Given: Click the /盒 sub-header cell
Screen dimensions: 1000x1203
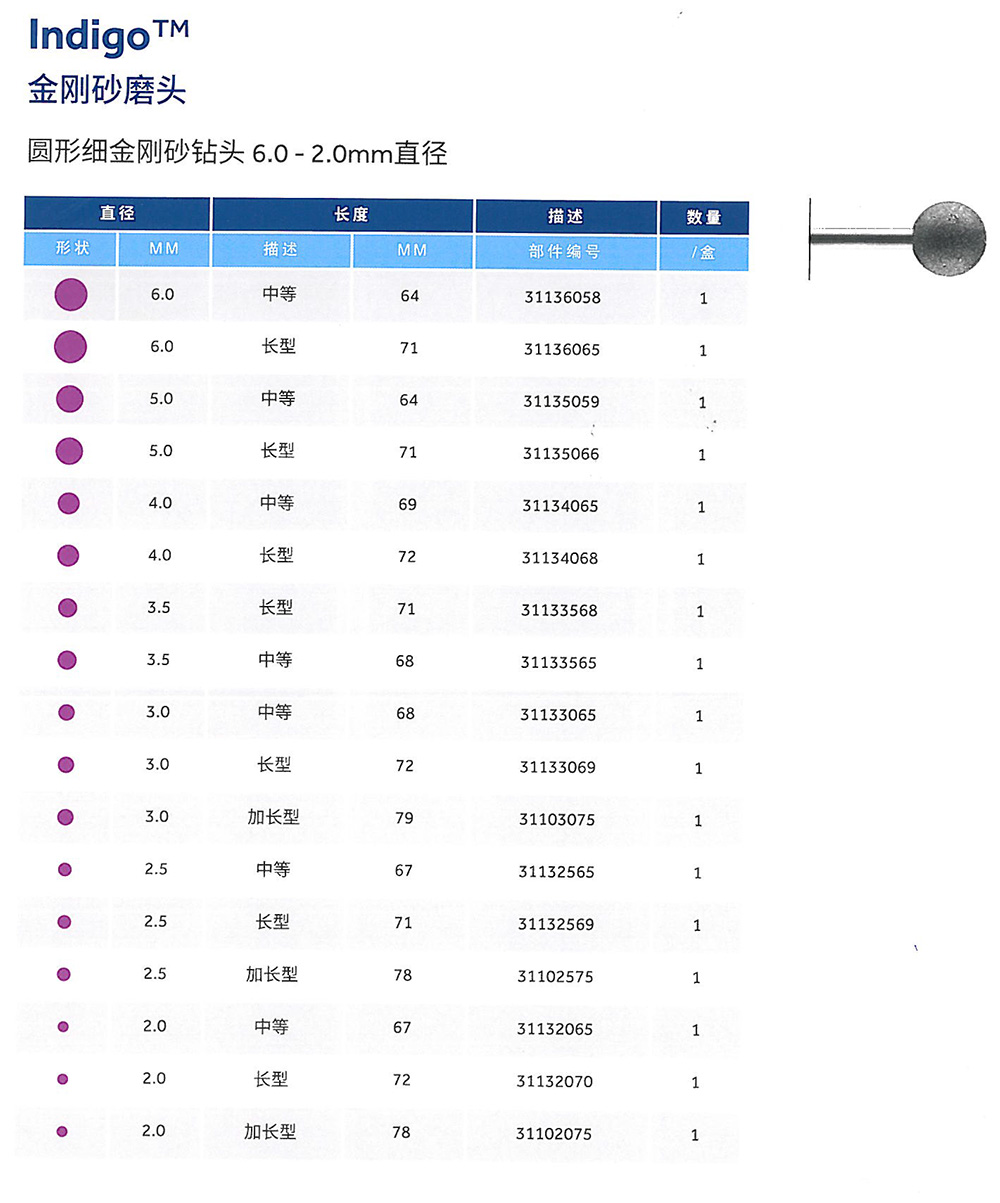Looking at the screenshot, I should [x=704, y=252].
